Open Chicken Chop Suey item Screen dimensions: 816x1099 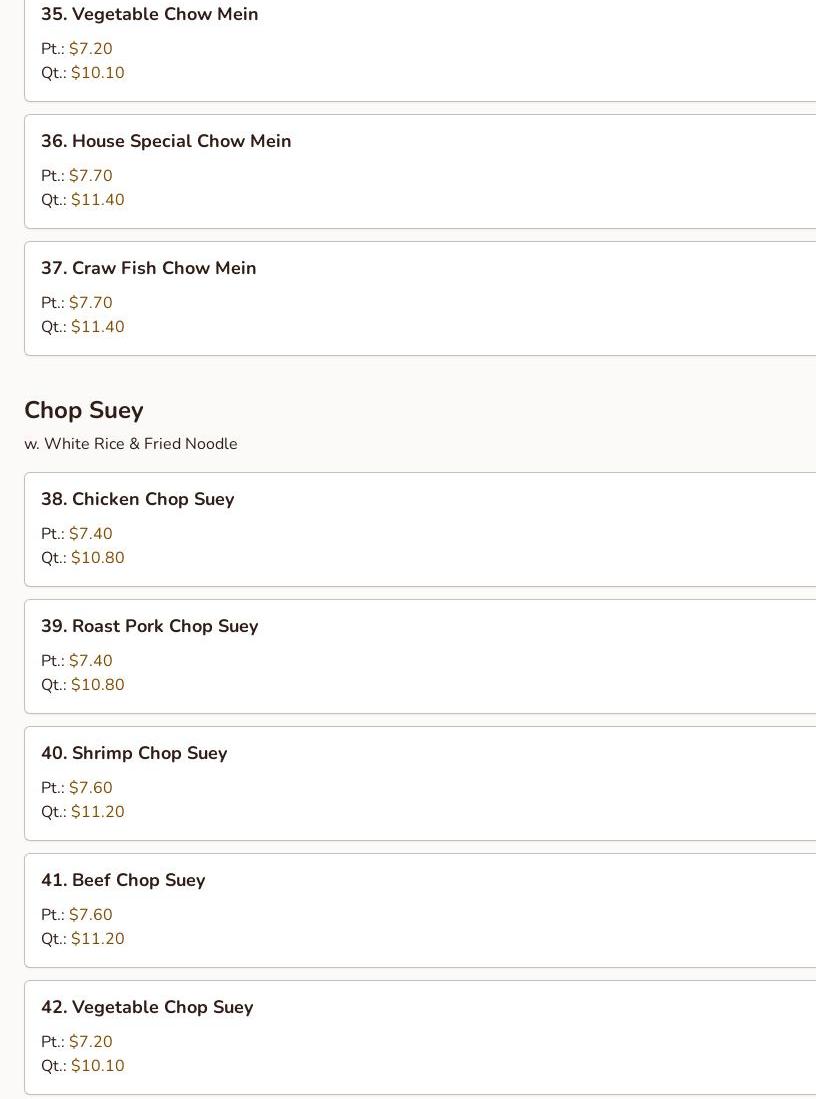(138, 499)
